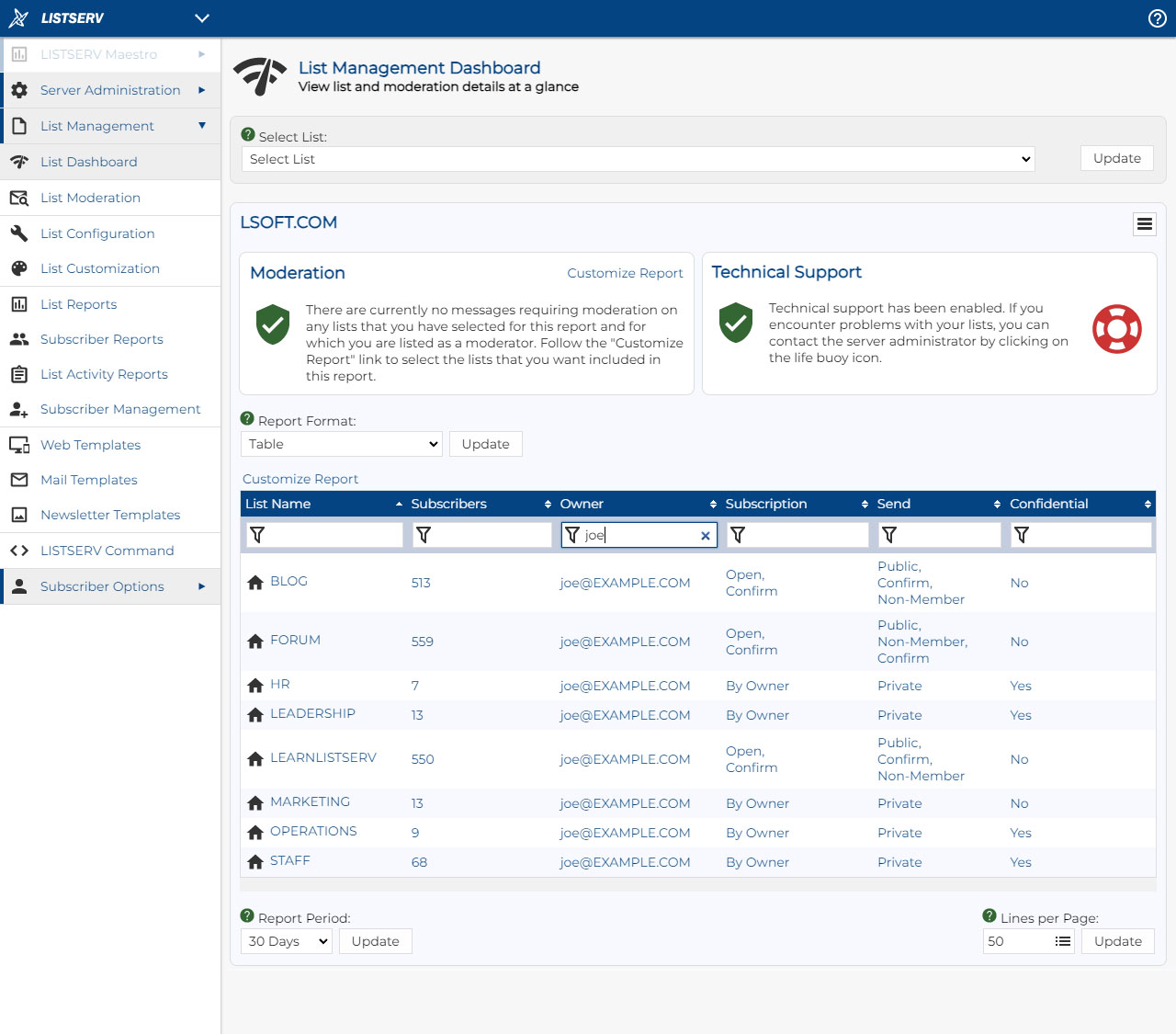Click Customize Report link in Moderation panel

pyautogui.click(x=625, y=273)
